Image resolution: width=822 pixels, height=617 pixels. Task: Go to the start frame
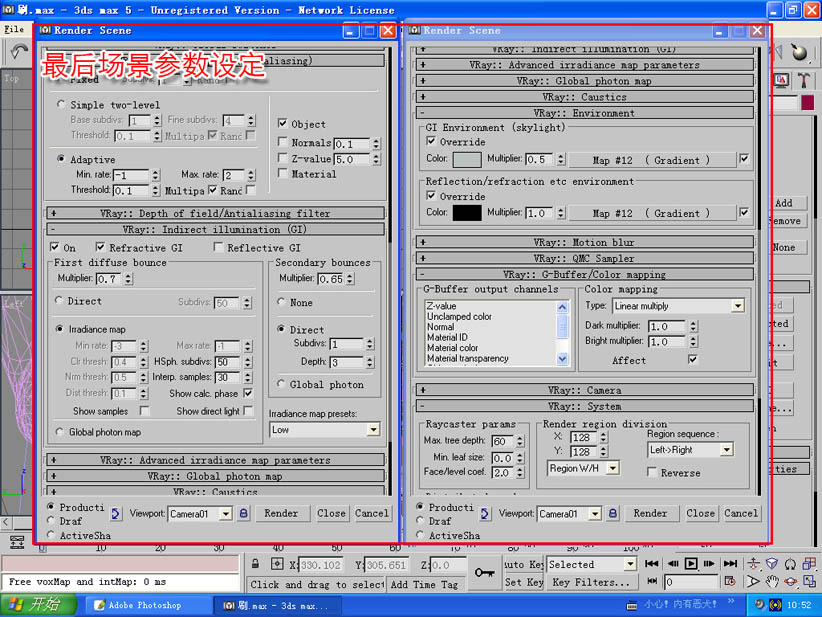[x=652, y=564]
